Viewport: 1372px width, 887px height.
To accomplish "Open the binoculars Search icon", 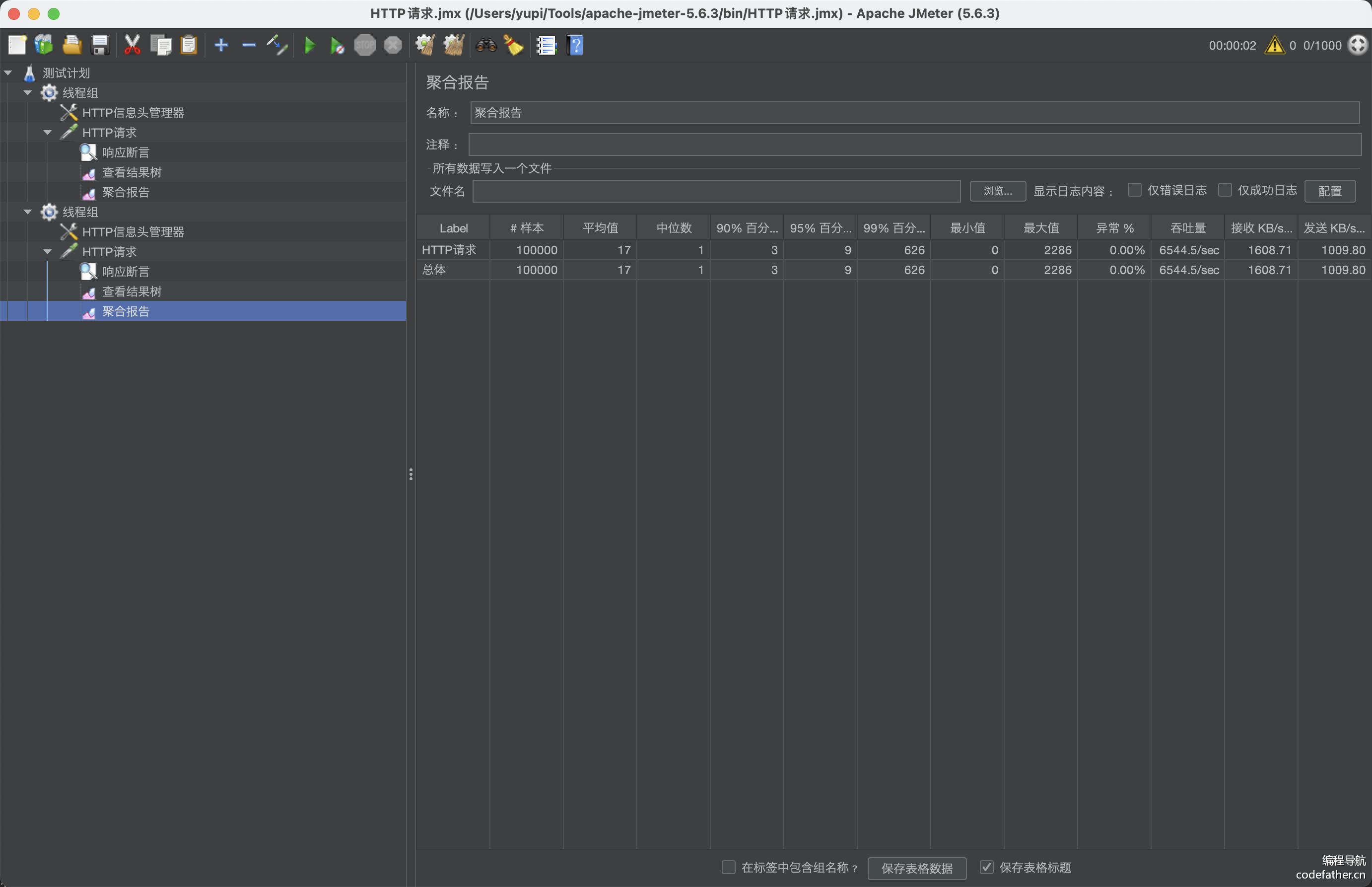I will tap(486, 45).
